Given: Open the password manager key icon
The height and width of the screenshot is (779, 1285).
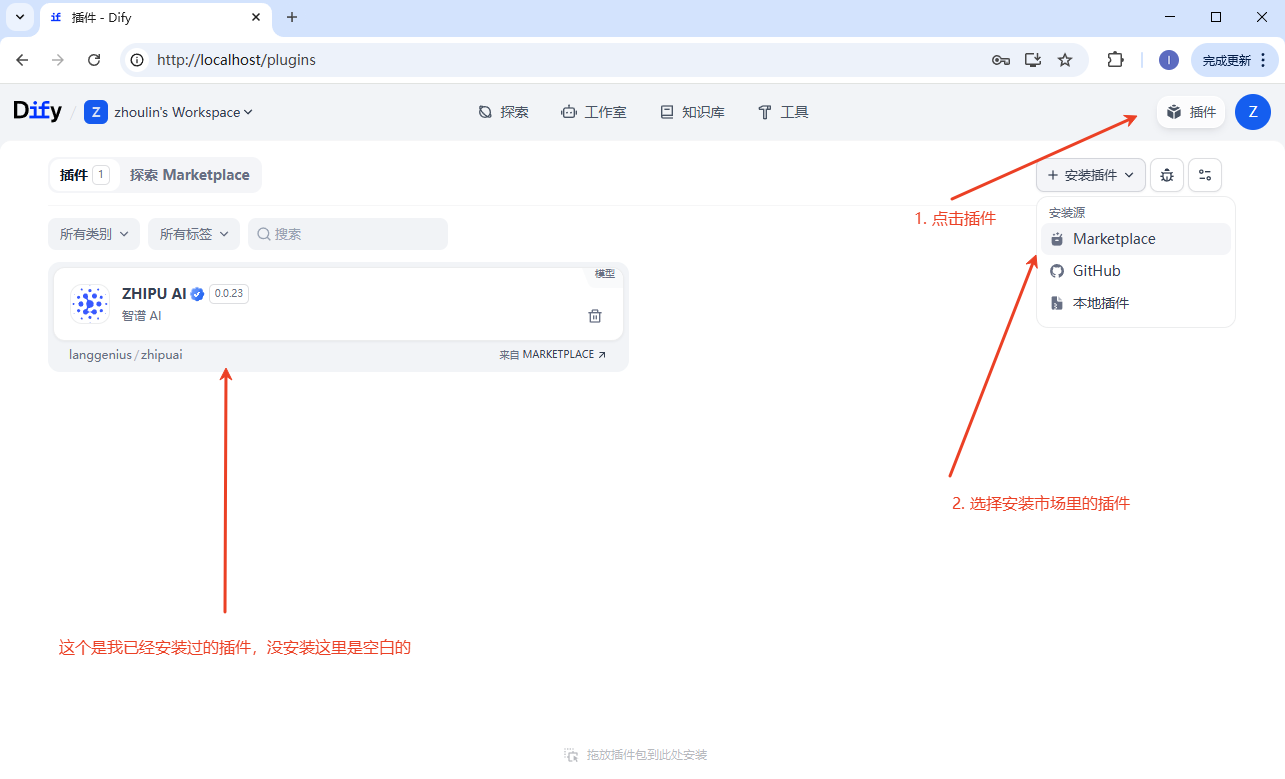Looking at the screenshot, I should [1000, 60].
